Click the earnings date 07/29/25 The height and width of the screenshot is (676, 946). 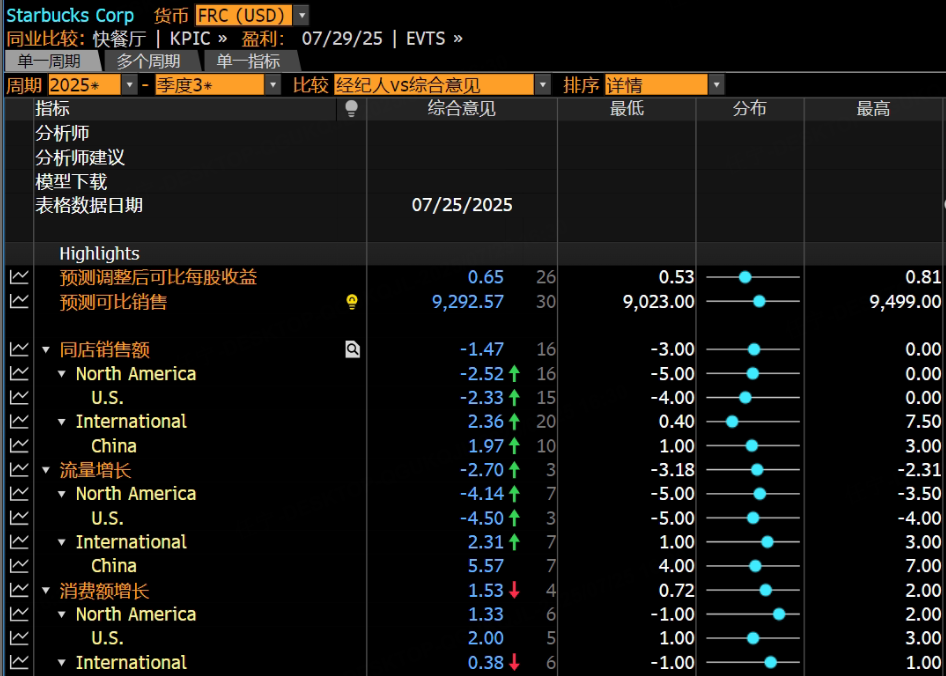342,39
